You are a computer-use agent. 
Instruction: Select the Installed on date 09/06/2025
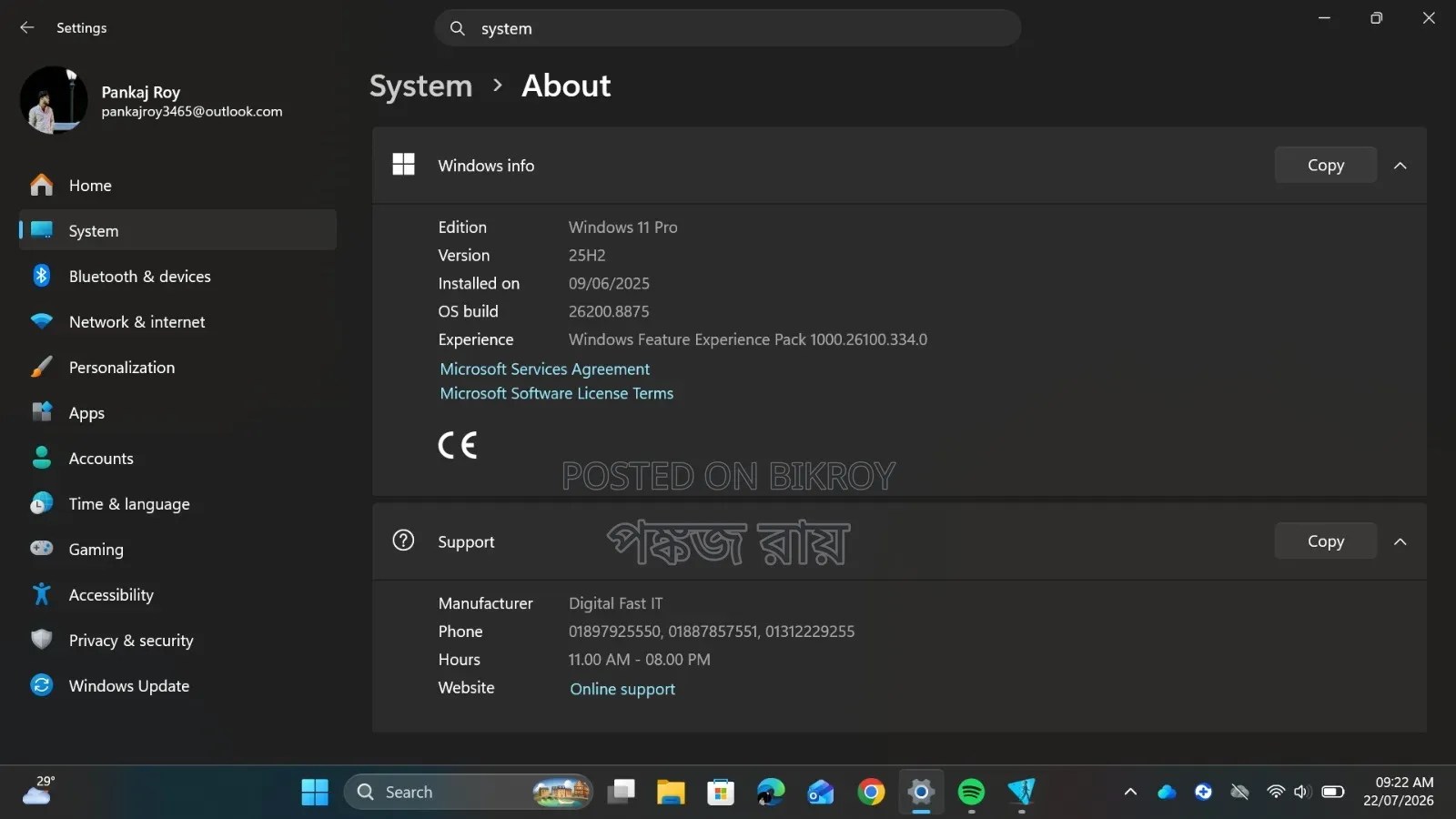point(609,283)
